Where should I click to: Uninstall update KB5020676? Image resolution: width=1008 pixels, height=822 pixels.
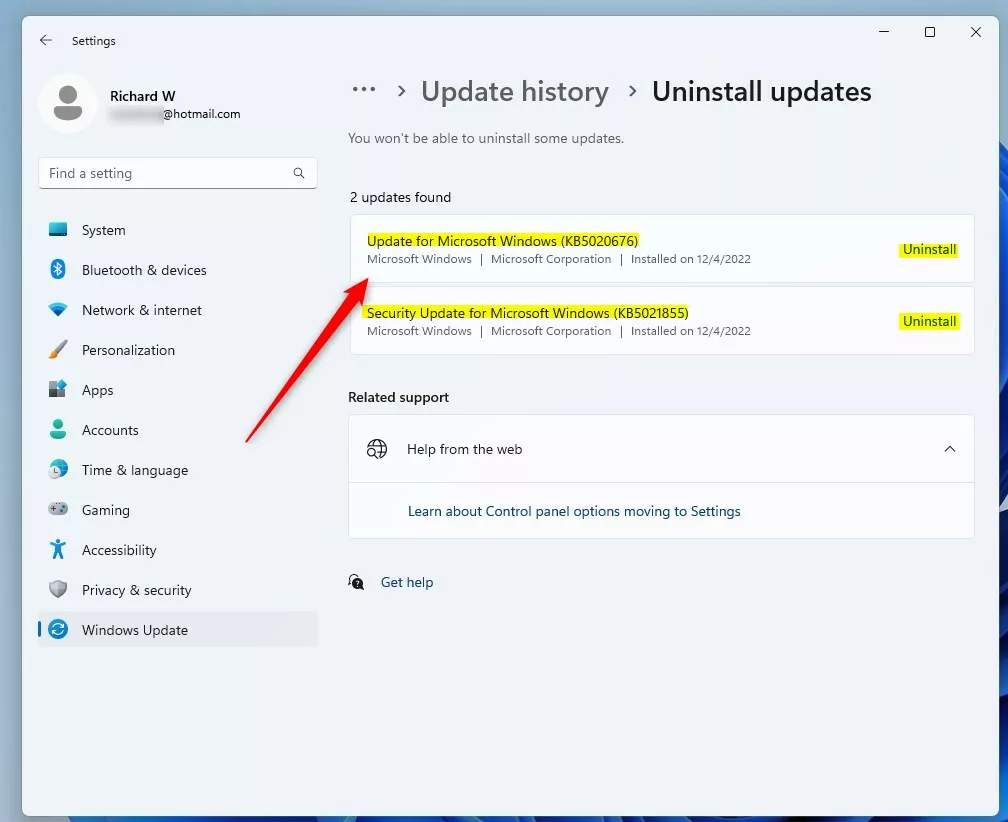[x=929, y=249]
